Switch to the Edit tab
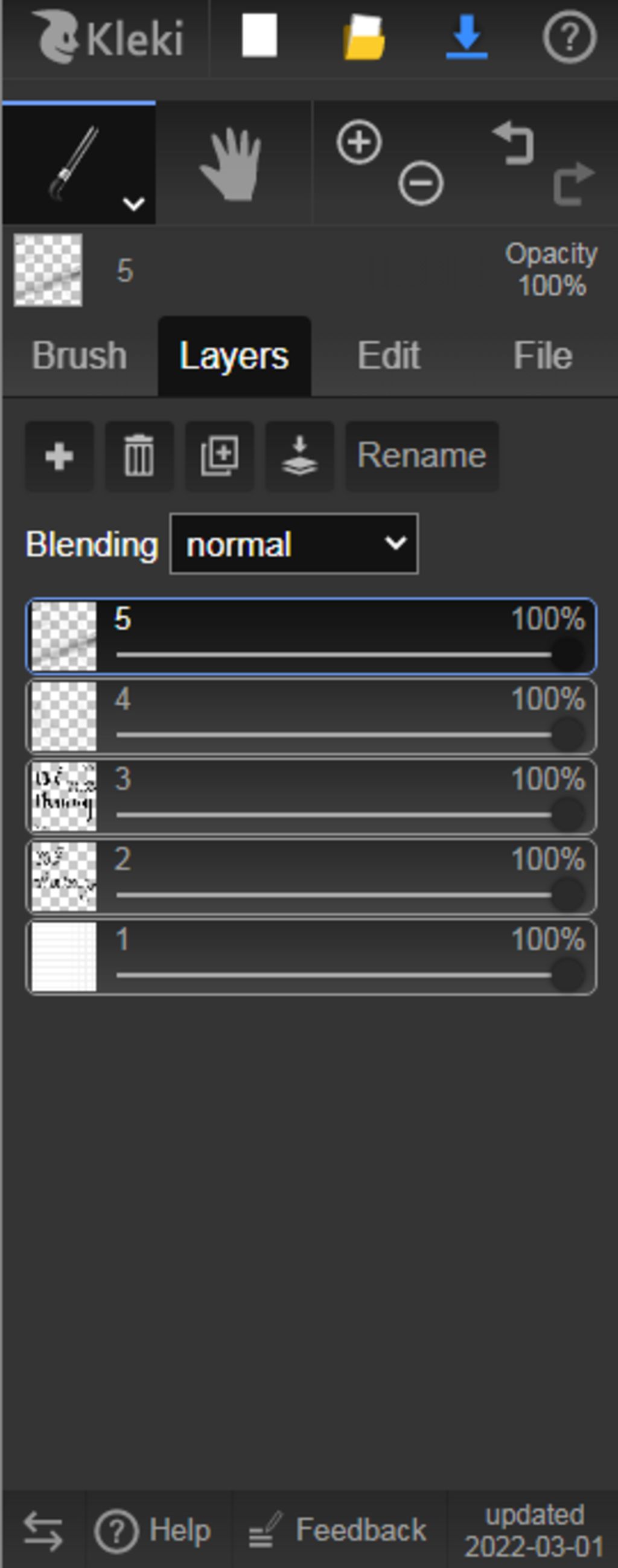This screenshot has width=618, height=1568. (389, 355)
